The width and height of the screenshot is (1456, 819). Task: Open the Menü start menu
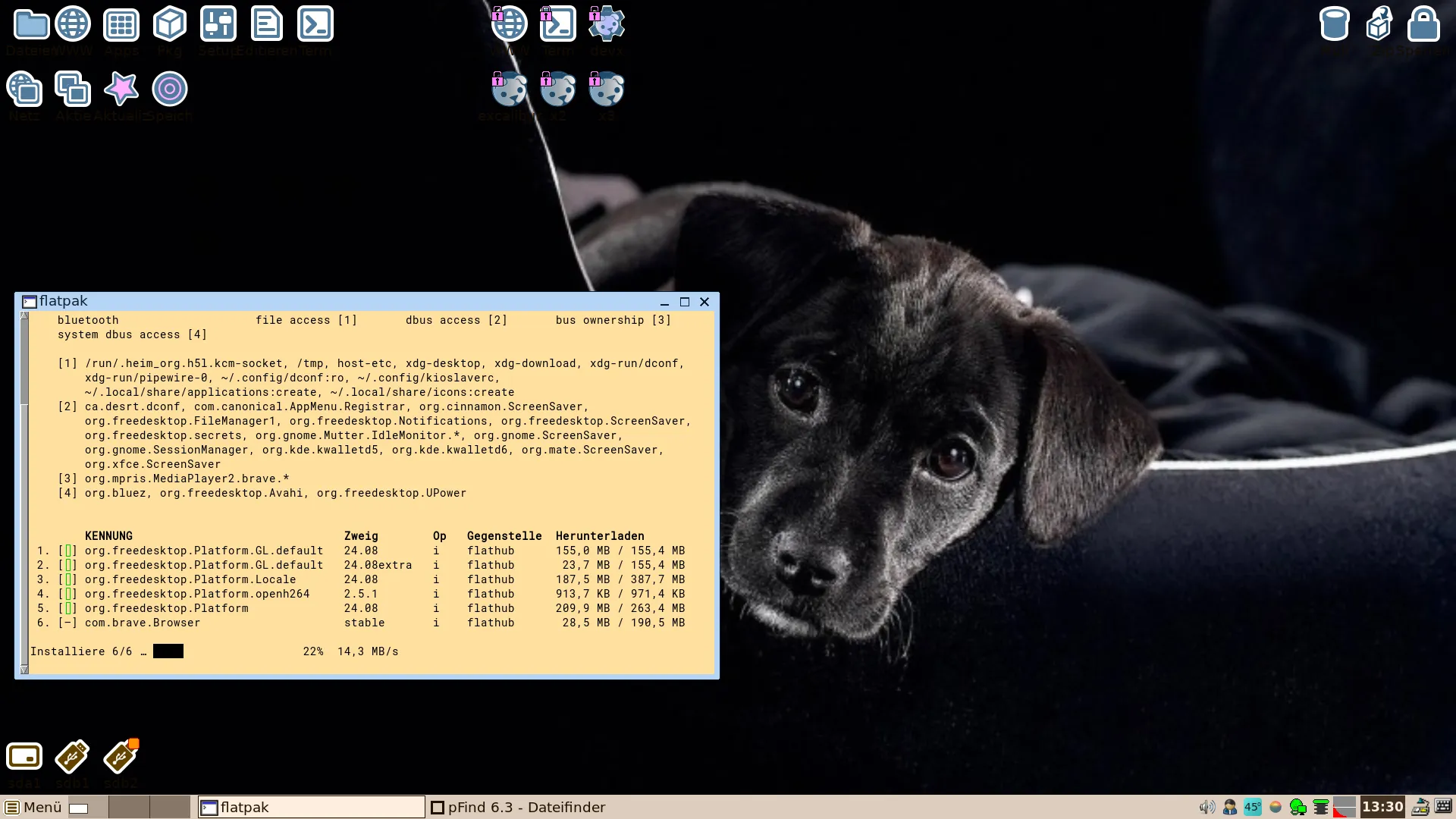click(x=33, y=807)
